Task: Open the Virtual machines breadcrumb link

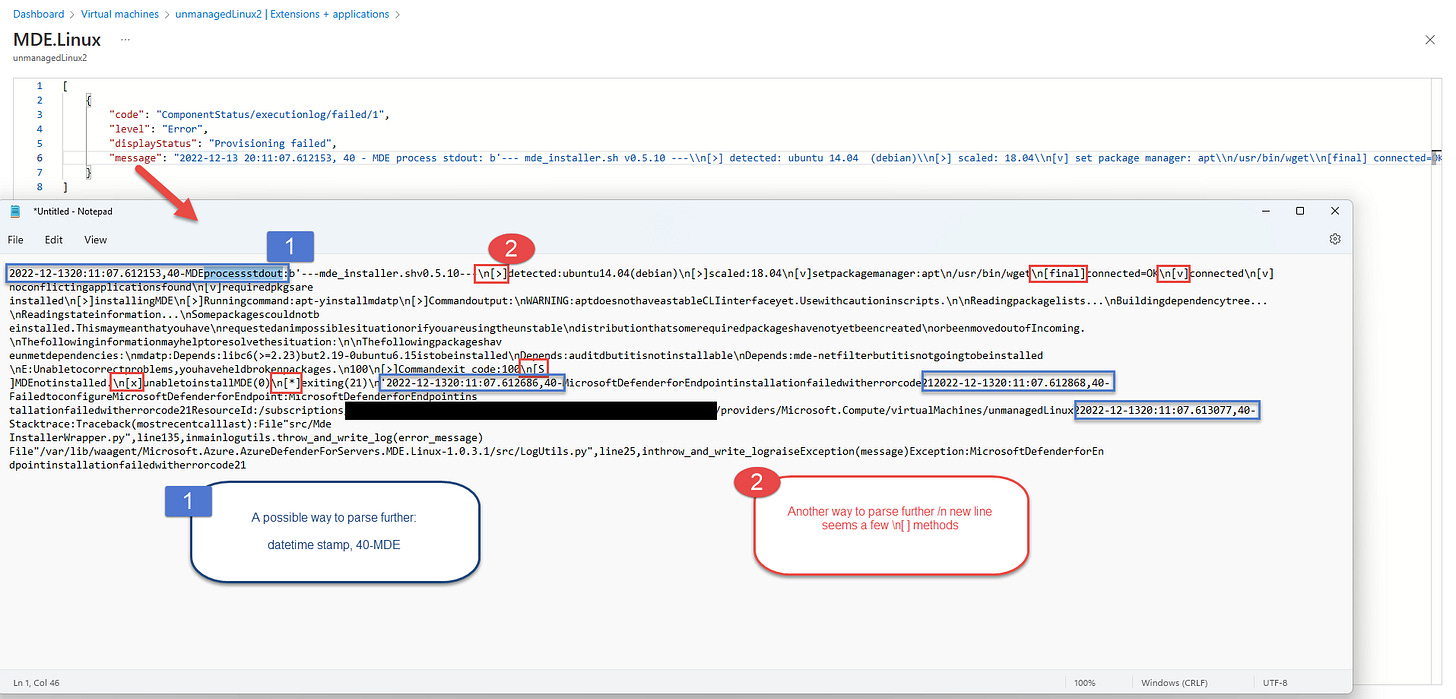Action: (x=118, y=14)
